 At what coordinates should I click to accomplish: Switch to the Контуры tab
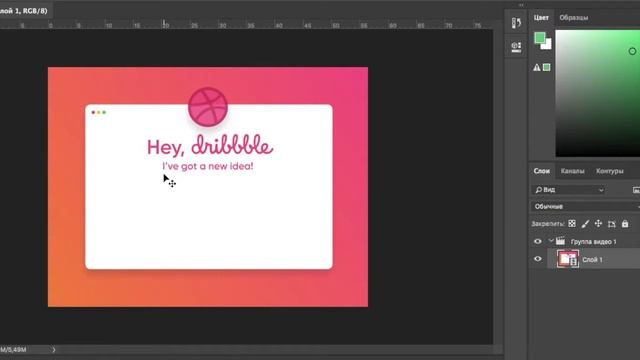(x=609, y=171)
